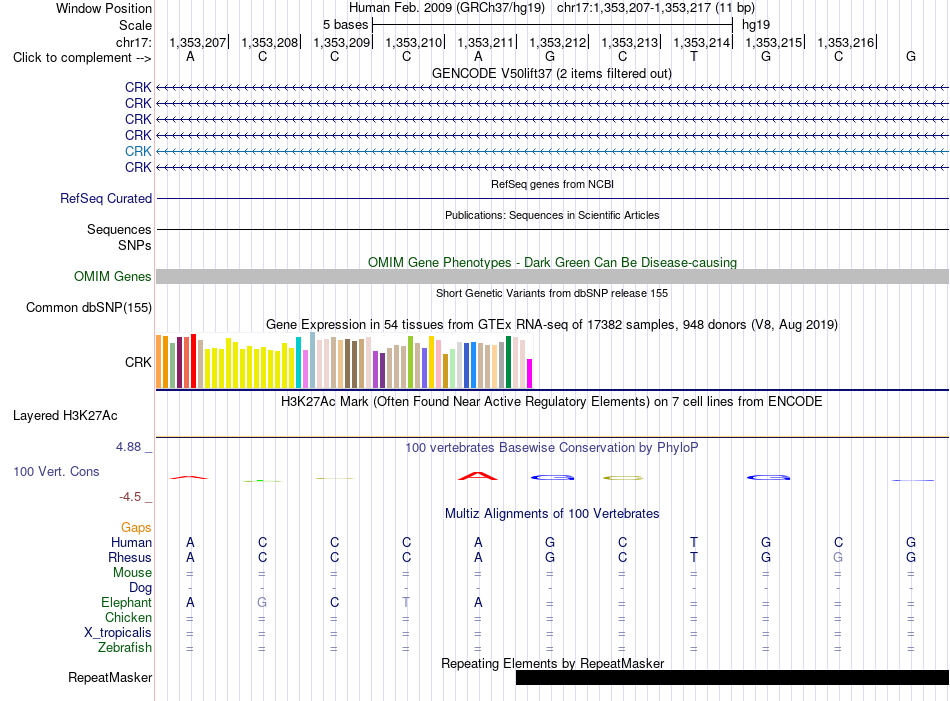Click the chr17:1,353,207-1,353,217 position text
950x701 pixels.
point(633,8)
